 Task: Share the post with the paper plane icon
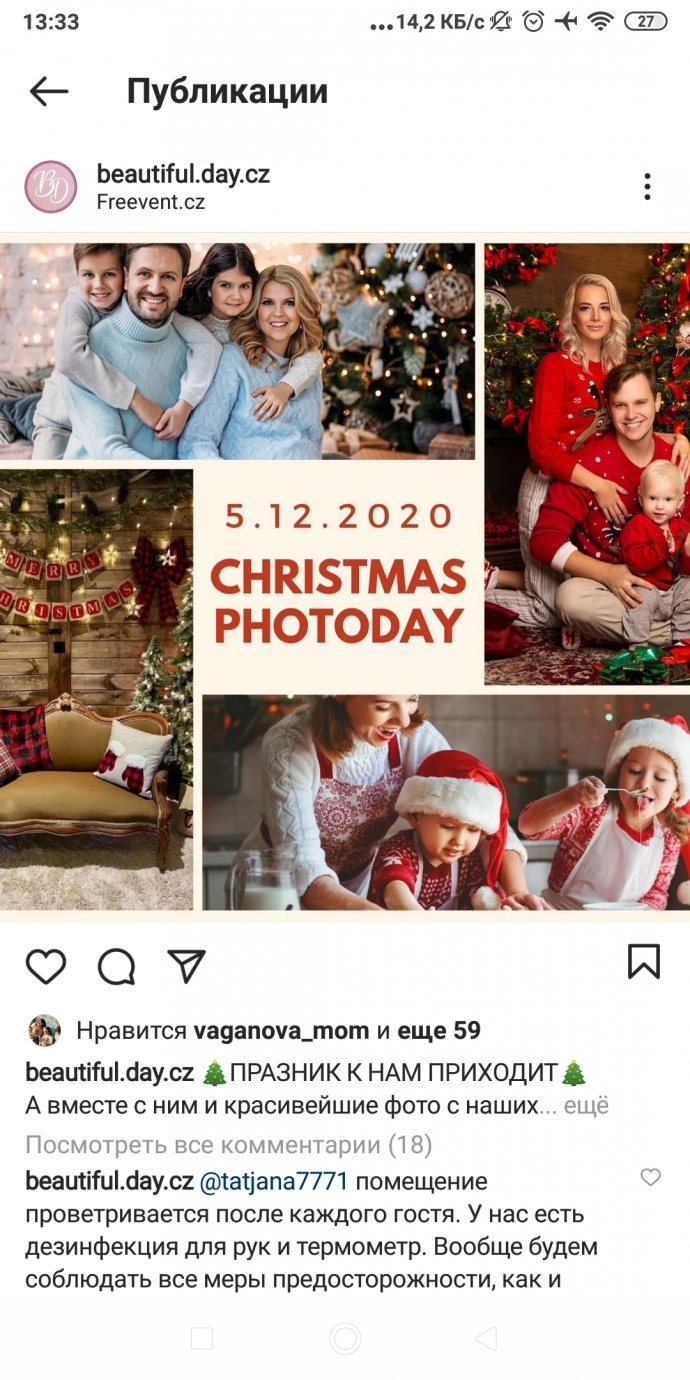(x=187, y=965)
